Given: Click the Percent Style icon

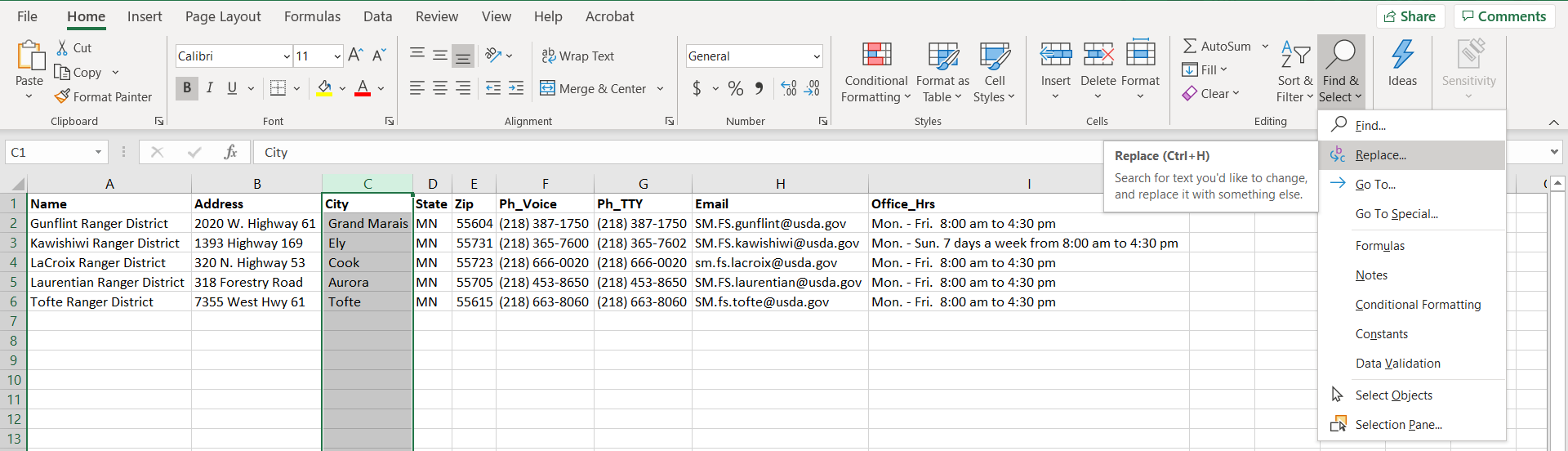Looking at the screenshot, I should click(x=735, y=88).
